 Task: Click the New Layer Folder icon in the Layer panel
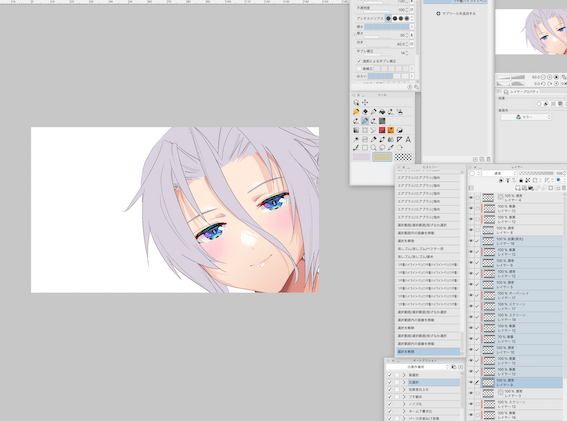[531, 188]
